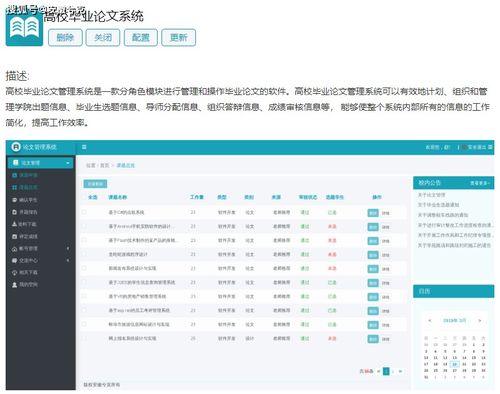
Task: Click the 论文管理 section icon
Action: (x=15, y=163)
